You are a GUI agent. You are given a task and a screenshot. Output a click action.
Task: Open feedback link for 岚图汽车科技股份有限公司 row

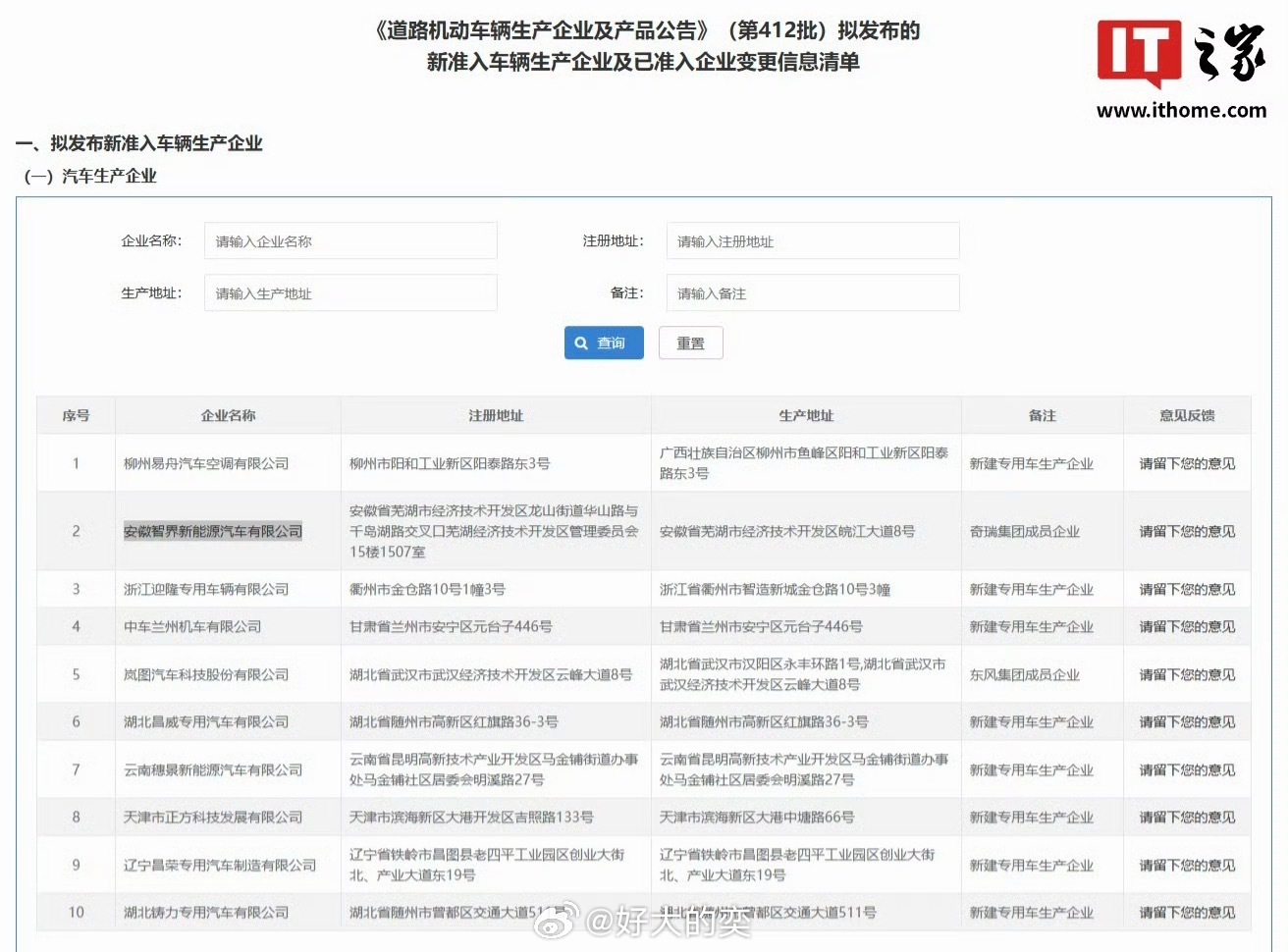click(x=1187, y=674)
